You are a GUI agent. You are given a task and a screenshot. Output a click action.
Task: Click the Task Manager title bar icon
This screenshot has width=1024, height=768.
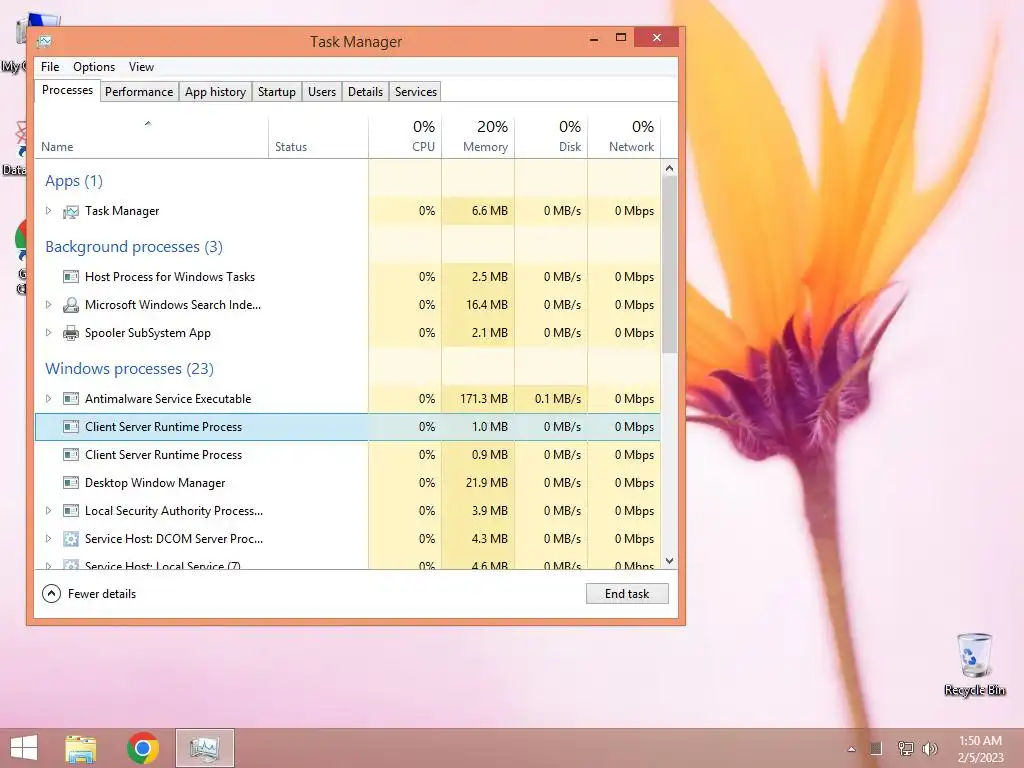[x=44, y=41]
